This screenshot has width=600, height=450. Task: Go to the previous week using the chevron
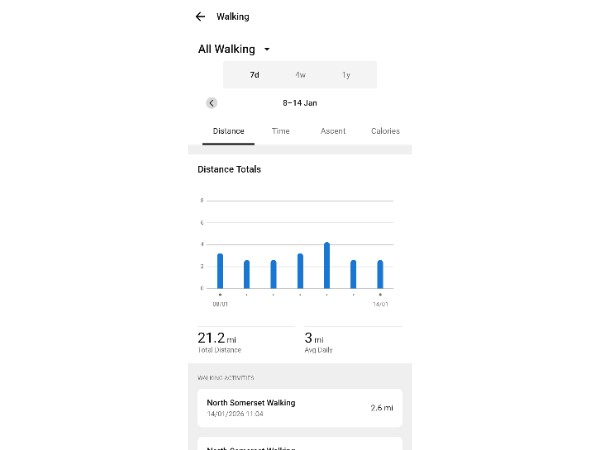coord(212,103)
